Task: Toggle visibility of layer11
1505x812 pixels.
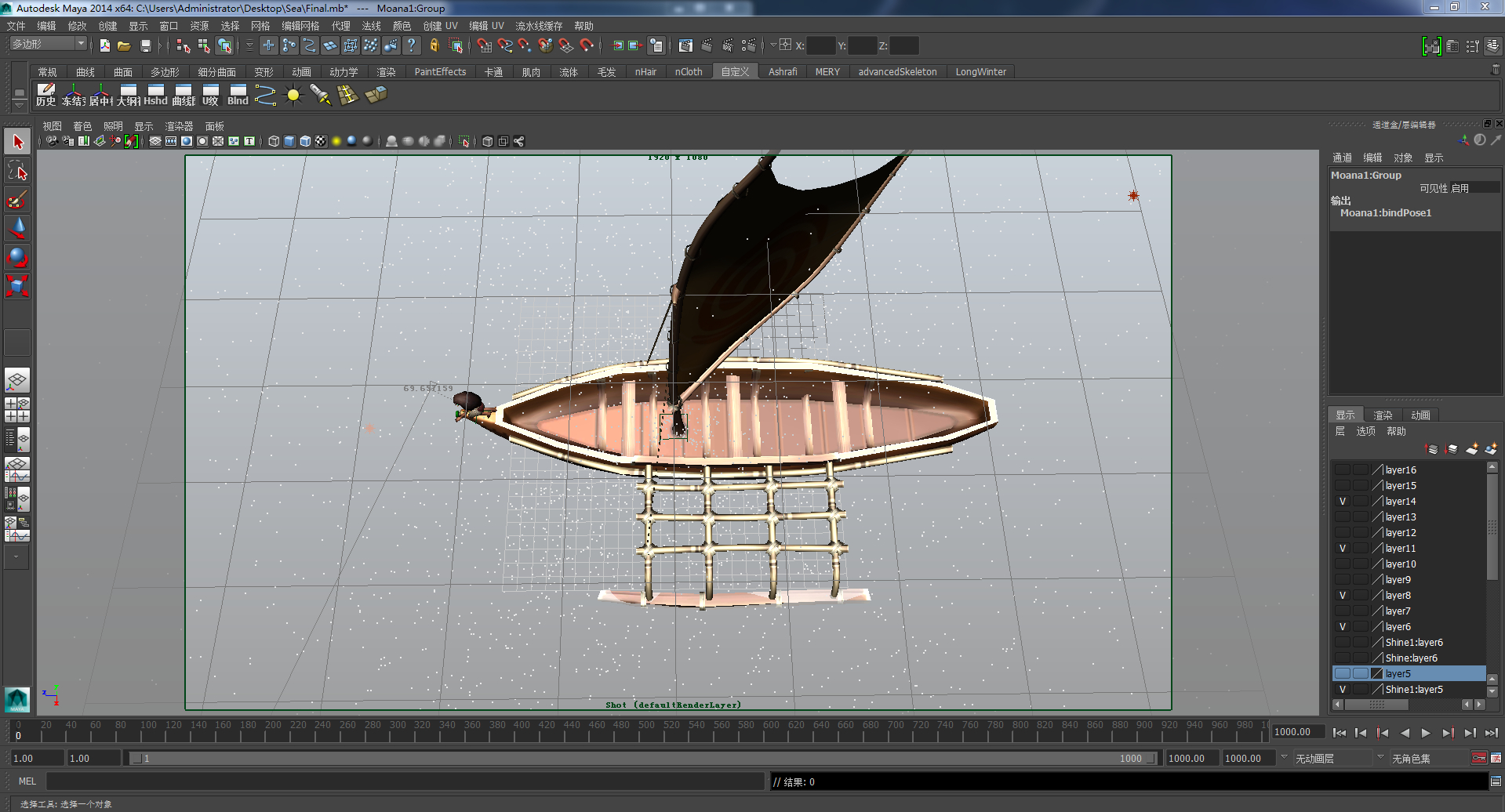Action: coord(1342,549)
